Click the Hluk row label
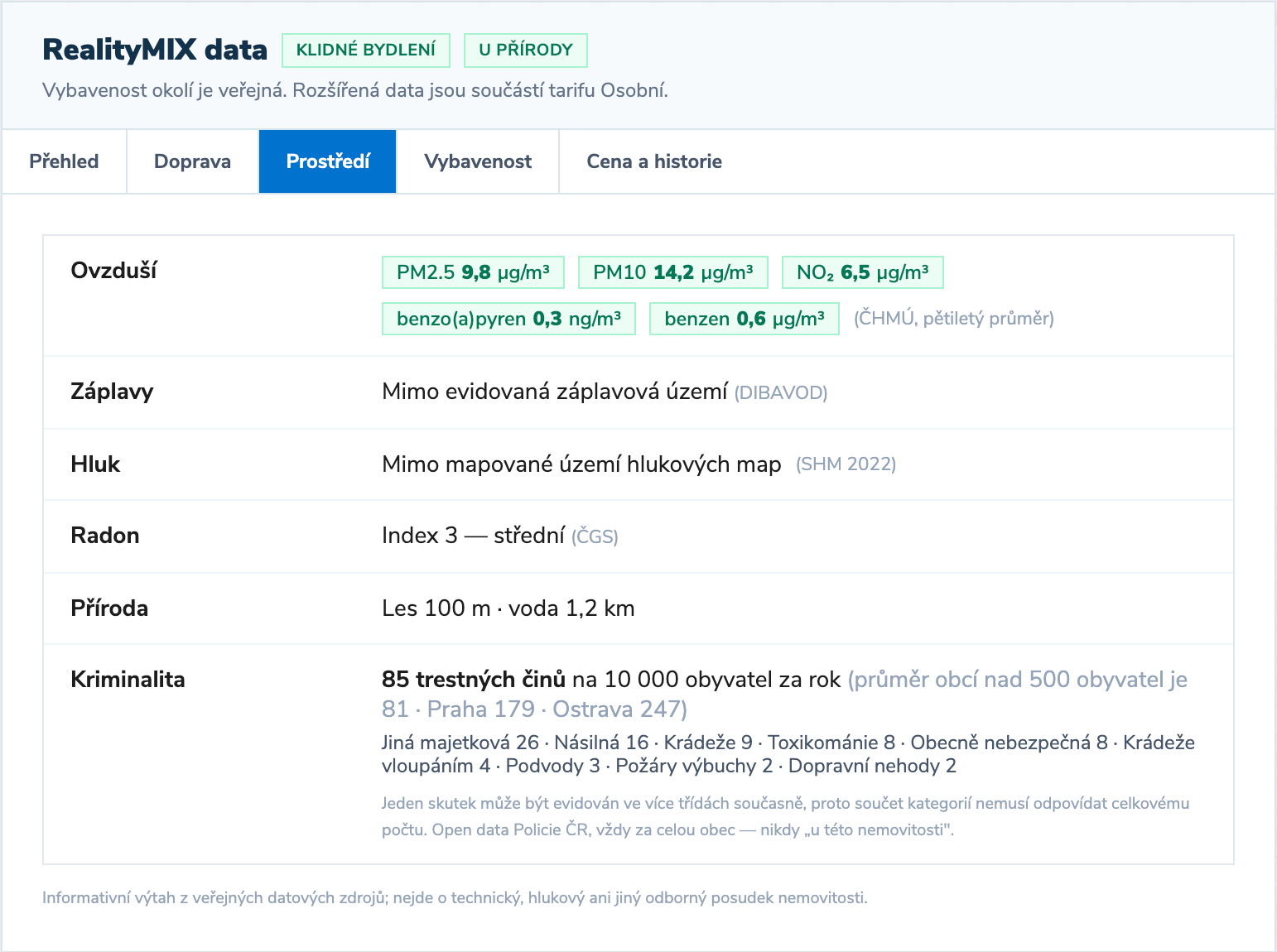Screen dimensions: 1277x952 [95, 464]
